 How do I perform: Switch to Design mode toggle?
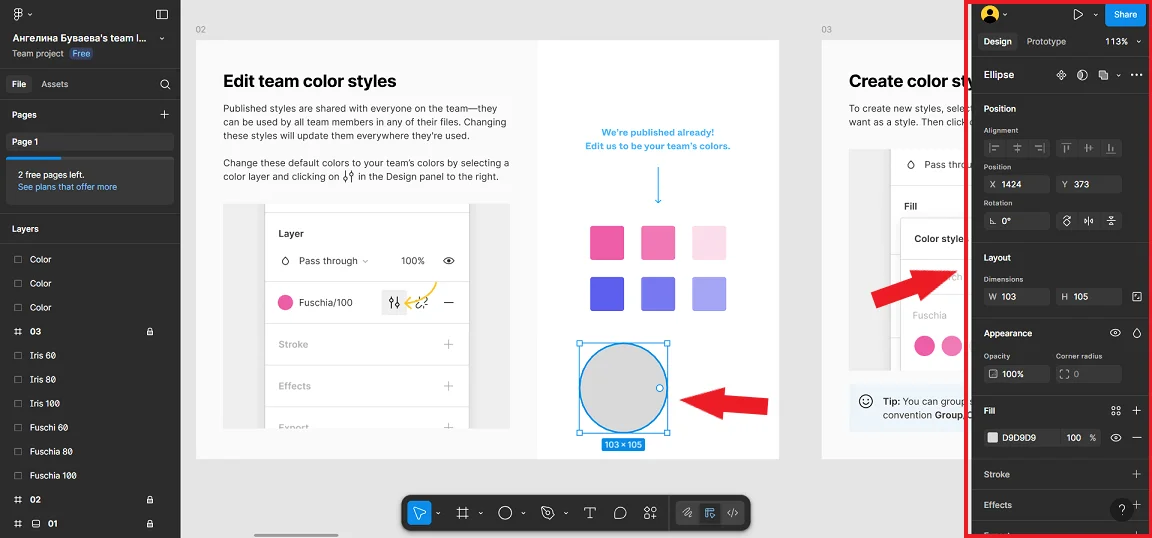[710, 513]
